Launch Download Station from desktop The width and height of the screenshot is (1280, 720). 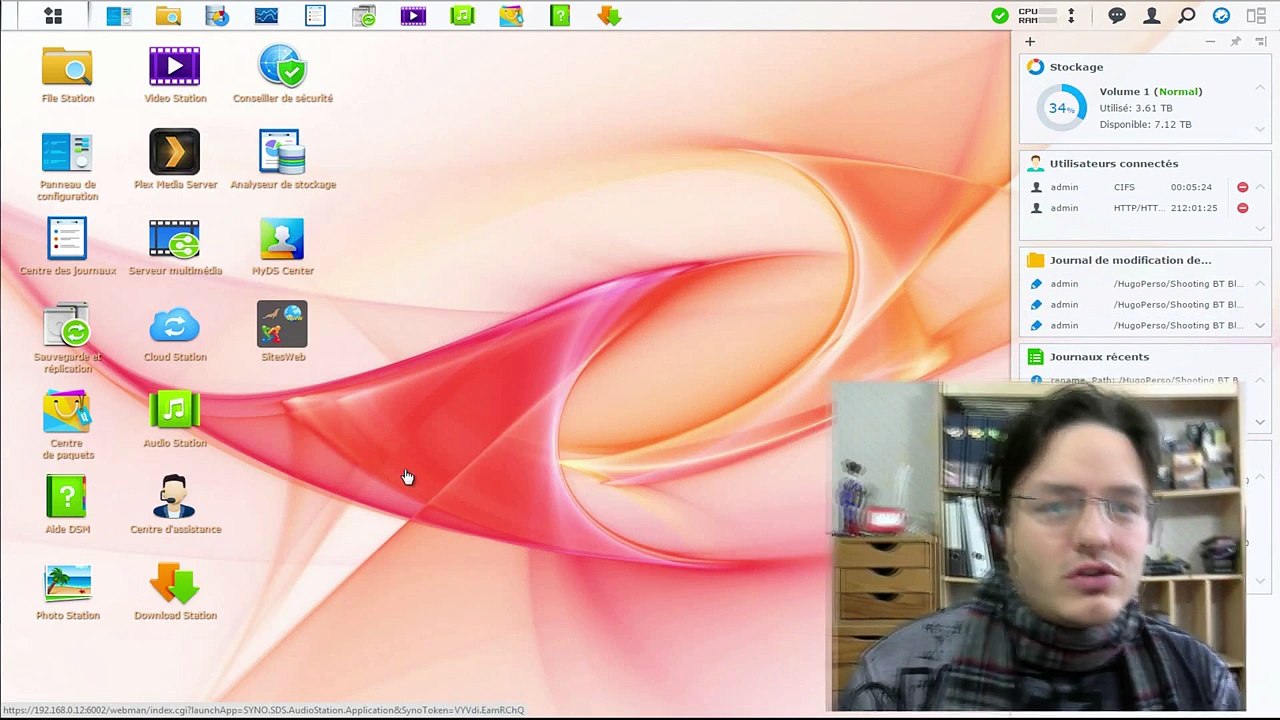pos(175,592)
